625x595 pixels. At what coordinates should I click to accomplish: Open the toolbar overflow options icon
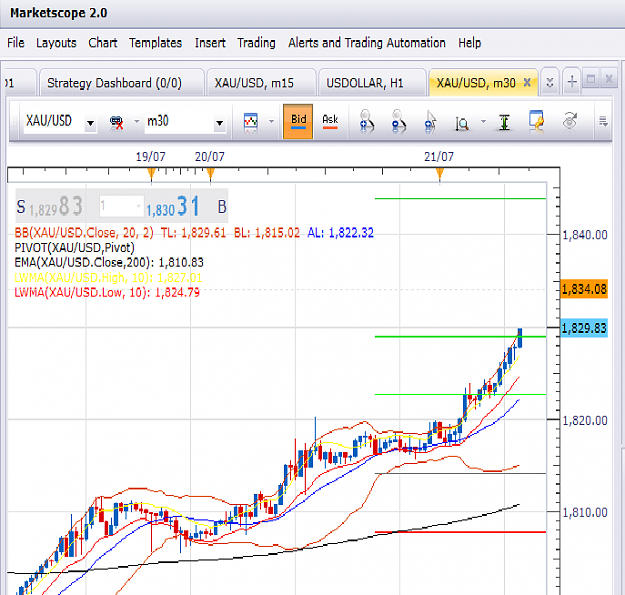pos(603,121)
